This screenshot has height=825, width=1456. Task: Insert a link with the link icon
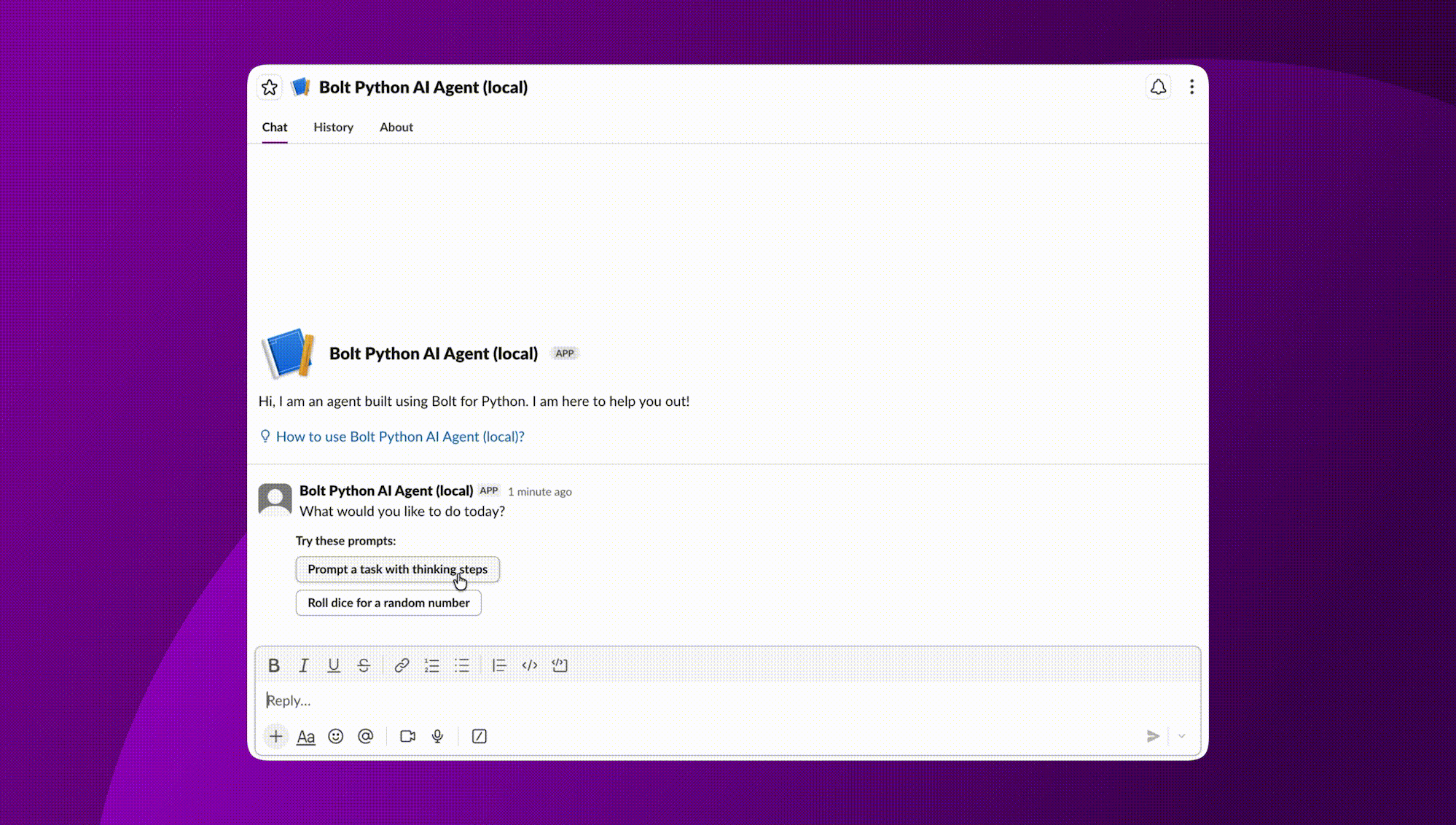402,665
